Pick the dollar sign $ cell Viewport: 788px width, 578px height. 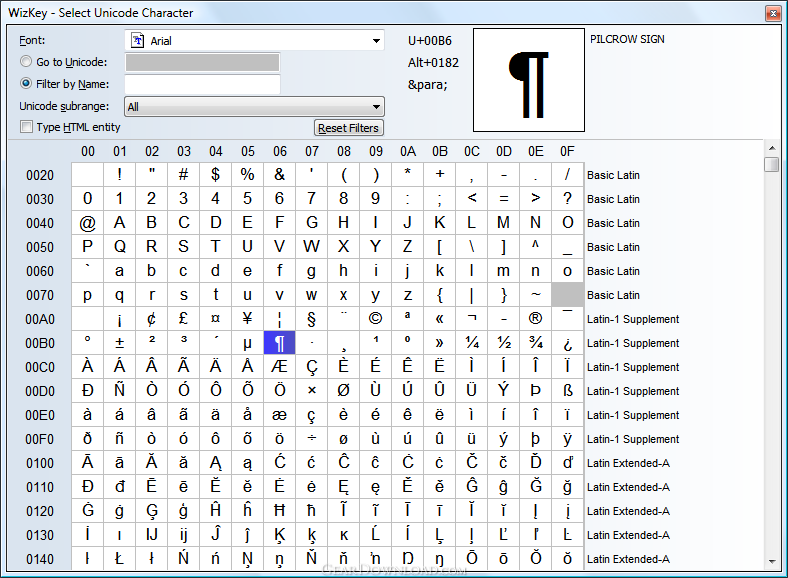pos(216,175)
